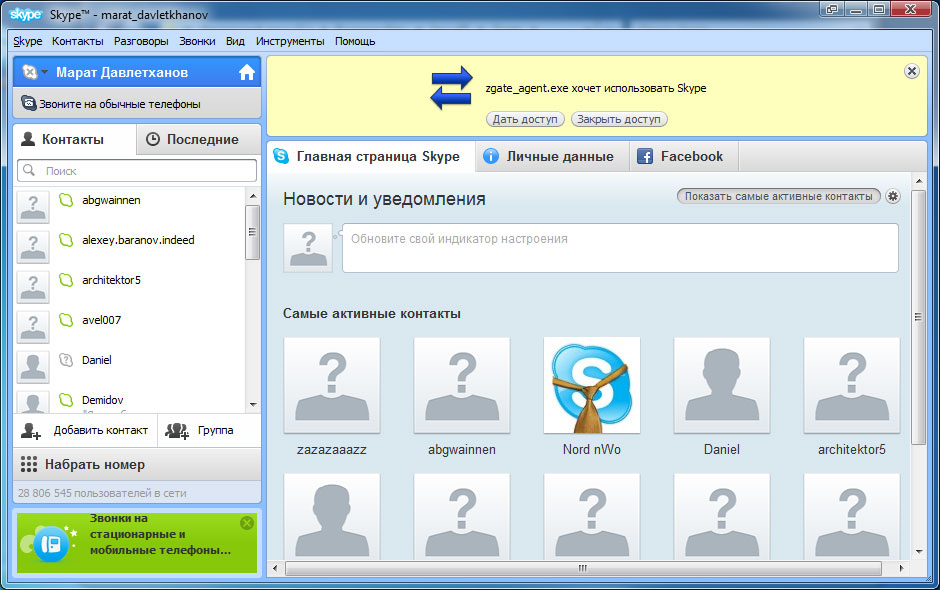Click main panel scroll down arrow
The image size is (940, 590).
point(919,552)
